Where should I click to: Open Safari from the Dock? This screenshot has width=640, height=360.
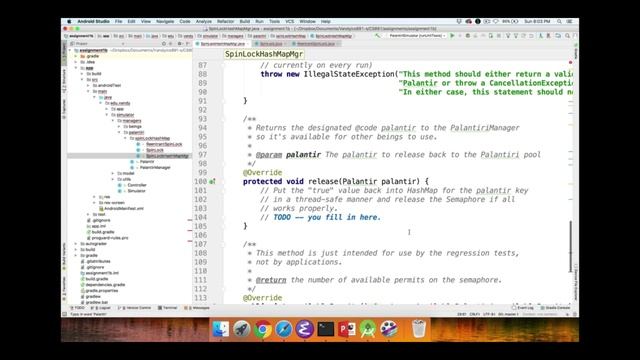pos(284,329)
